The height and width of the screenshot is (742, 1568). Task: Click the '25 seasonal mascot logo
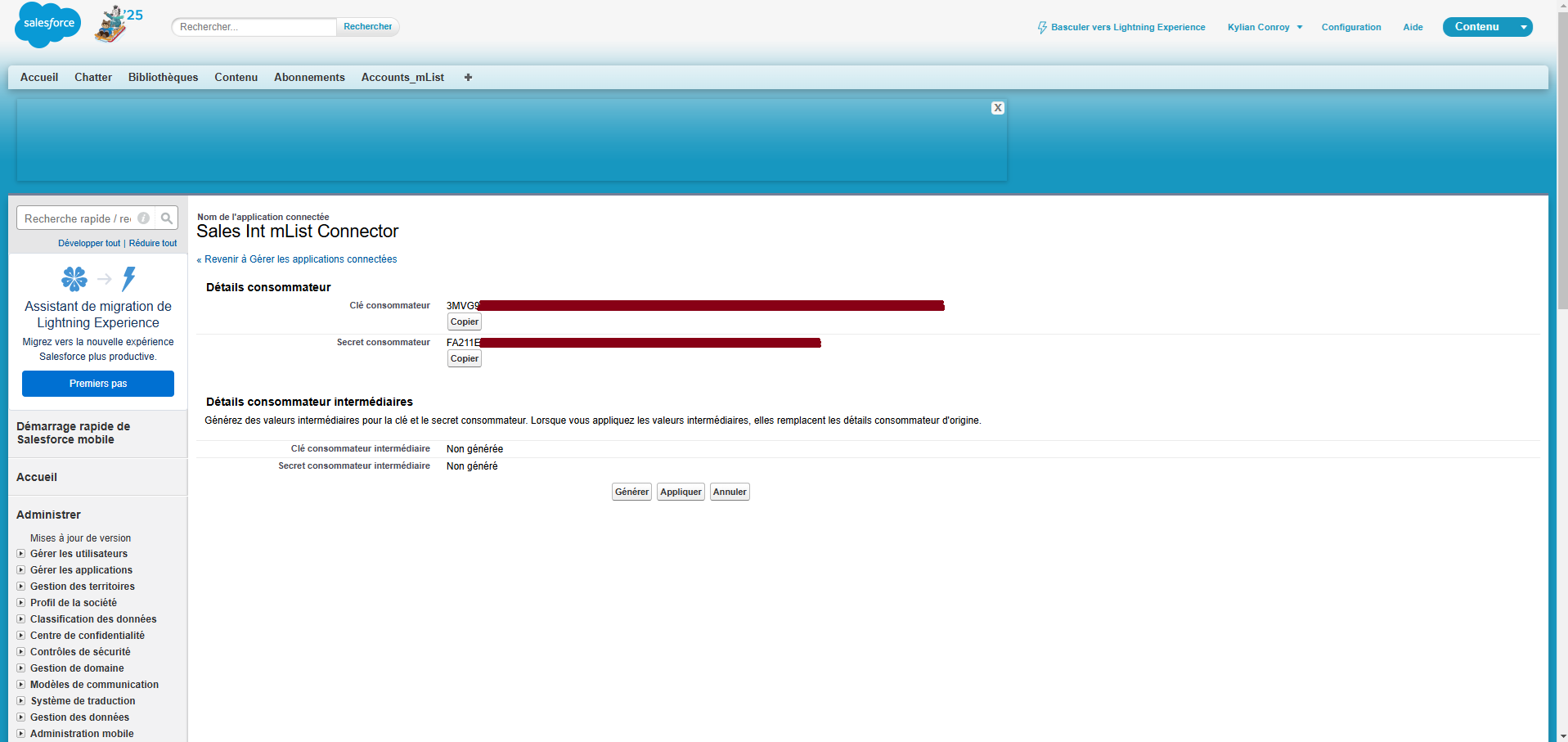click(119, 24)
